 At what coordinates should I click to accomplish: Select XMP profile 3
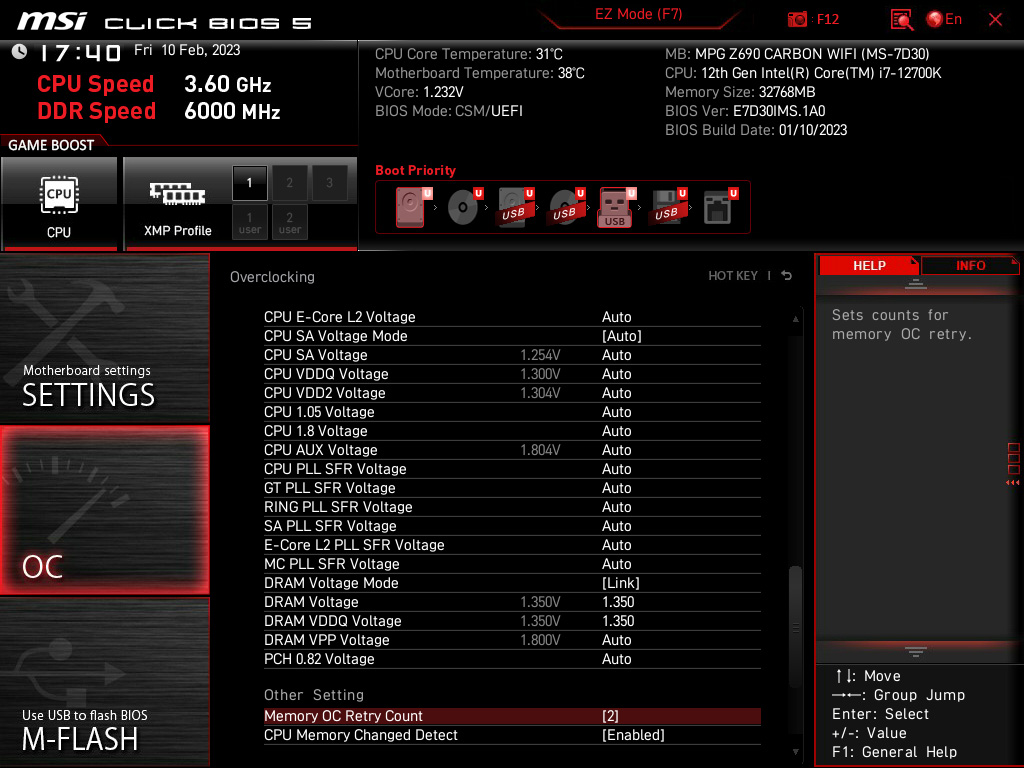[329, 183]
